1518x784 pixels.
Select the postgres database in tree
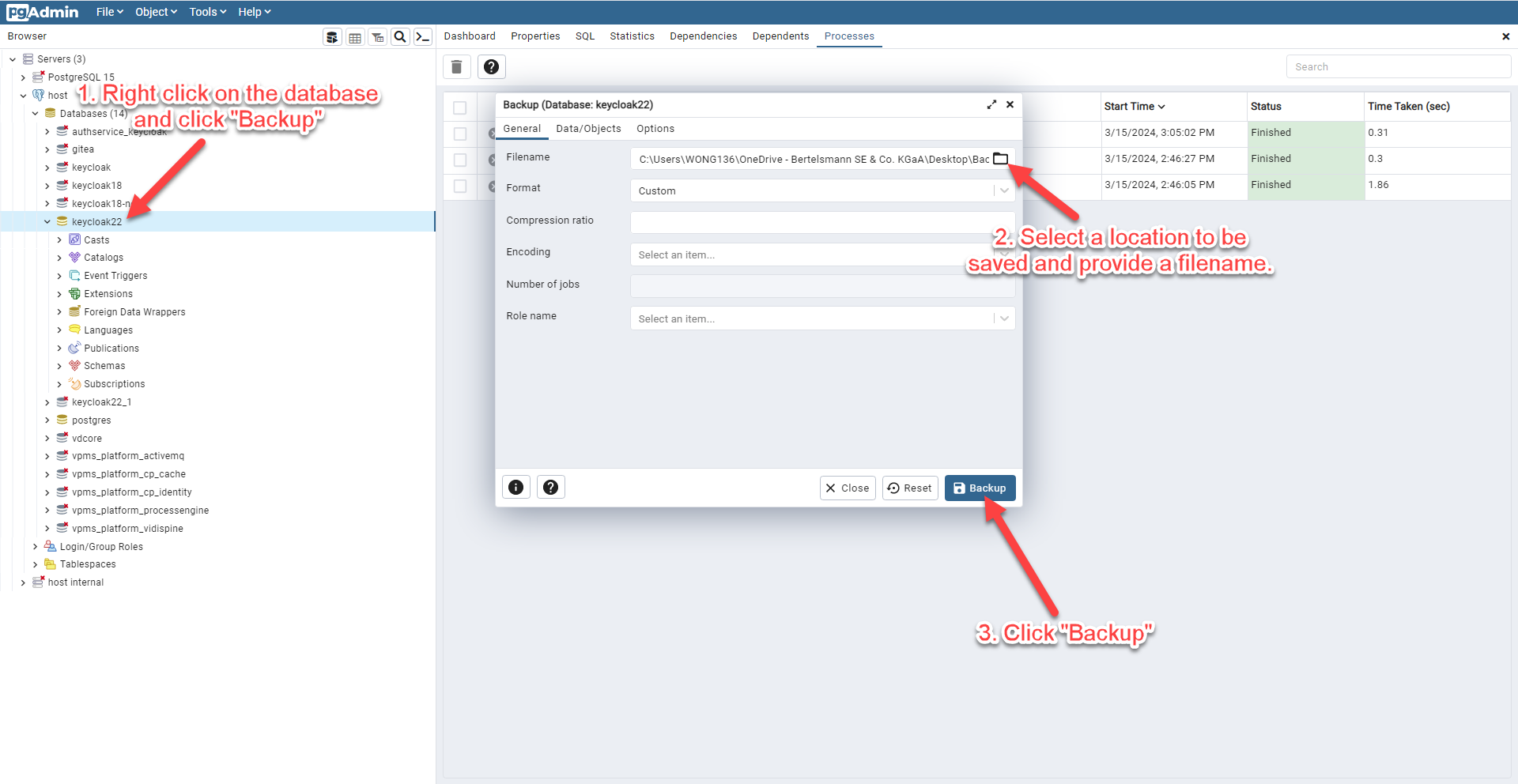[91, 420]
